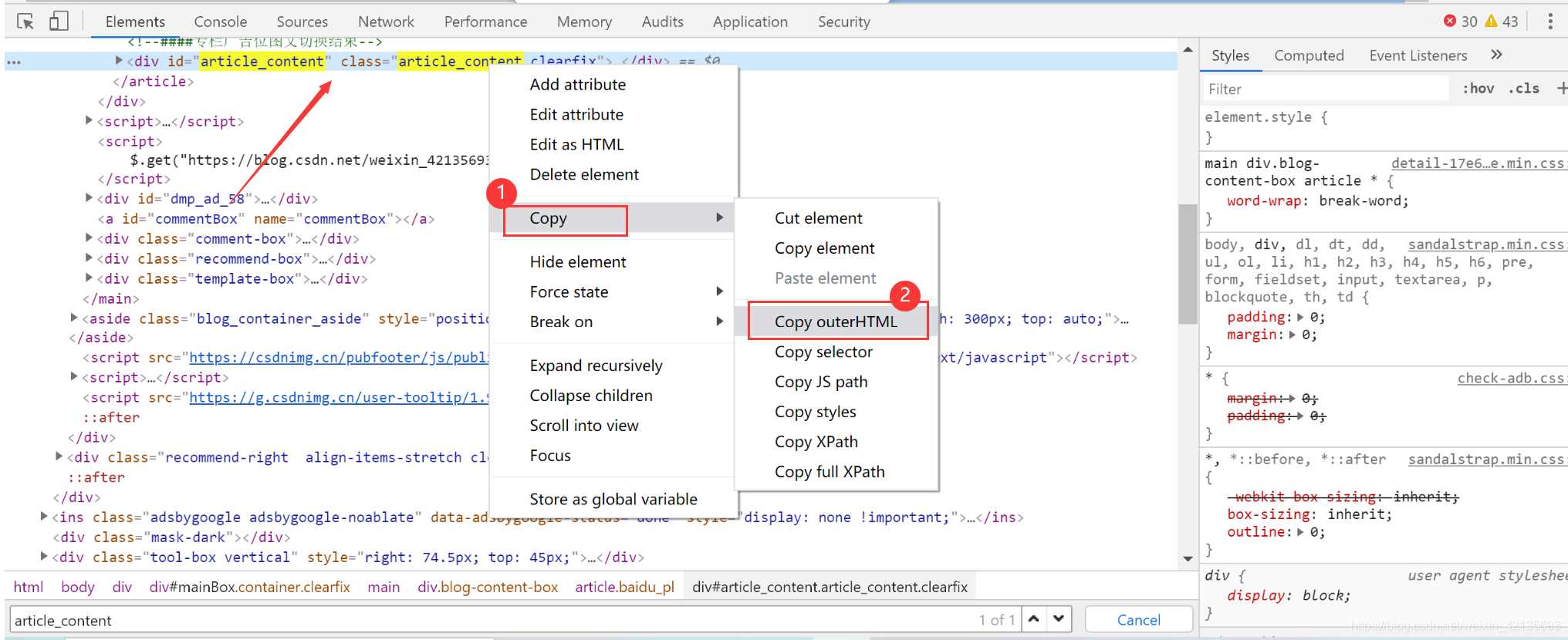Image resolution: width=1568 pixels, height=640 pixels.
Task: Open the Console tab
Action: (221, 22)
